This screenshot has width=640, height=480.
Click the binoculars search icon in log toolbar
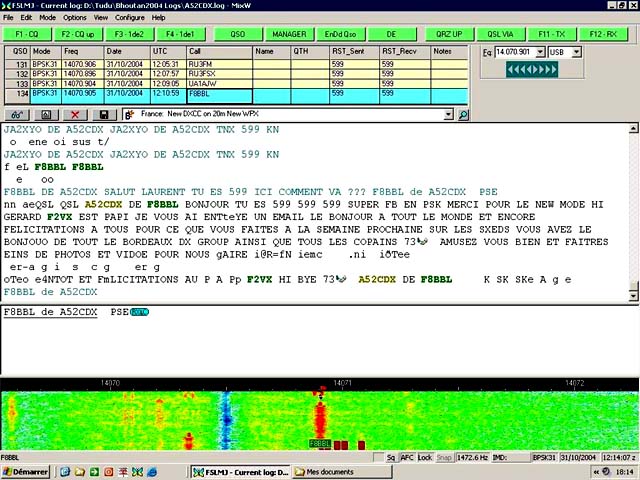coord(15,115)
